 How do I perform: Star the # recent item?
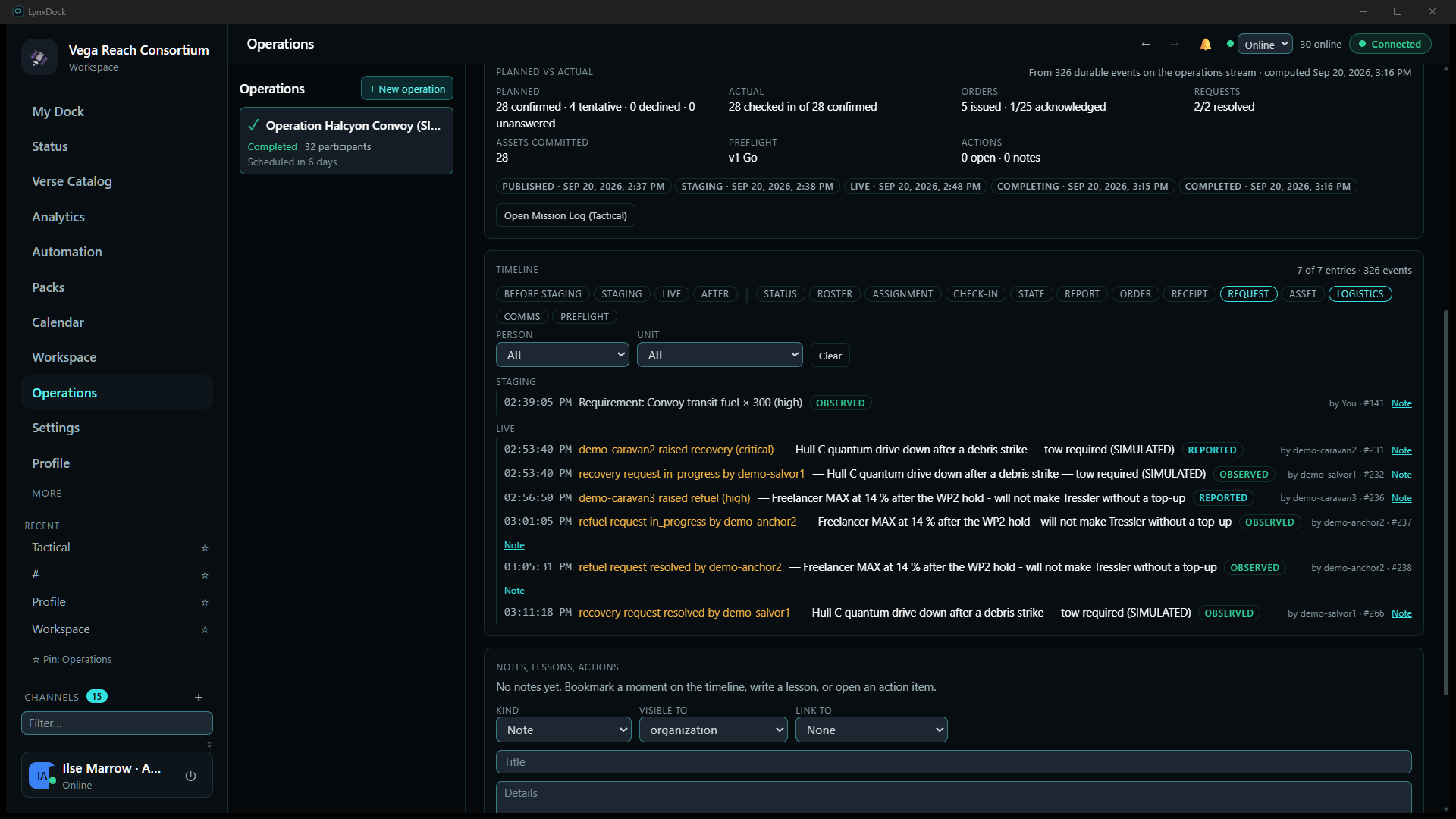204,575
